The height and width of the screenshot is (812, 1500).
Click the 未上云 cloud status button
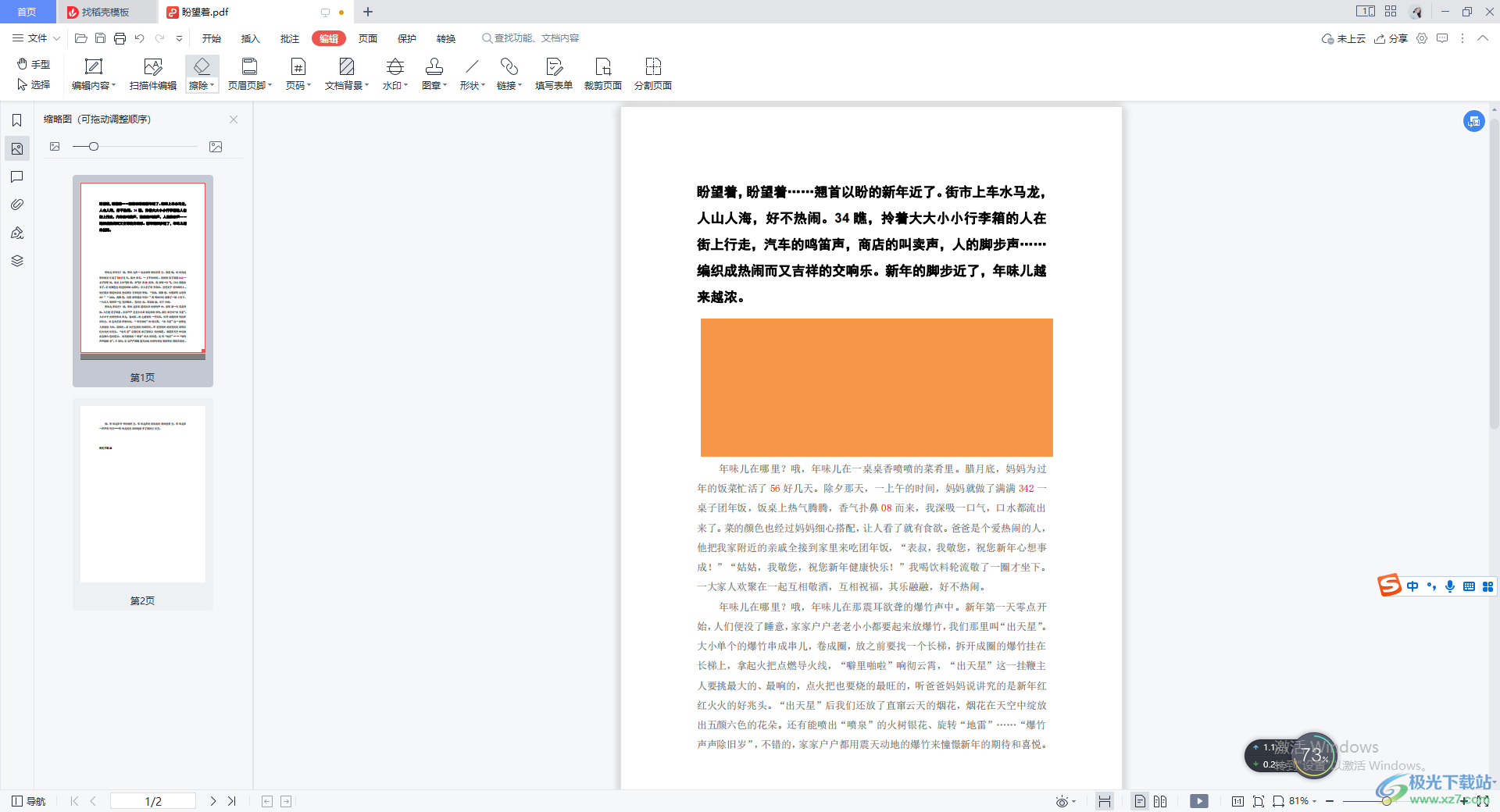tap(1344, 38)
